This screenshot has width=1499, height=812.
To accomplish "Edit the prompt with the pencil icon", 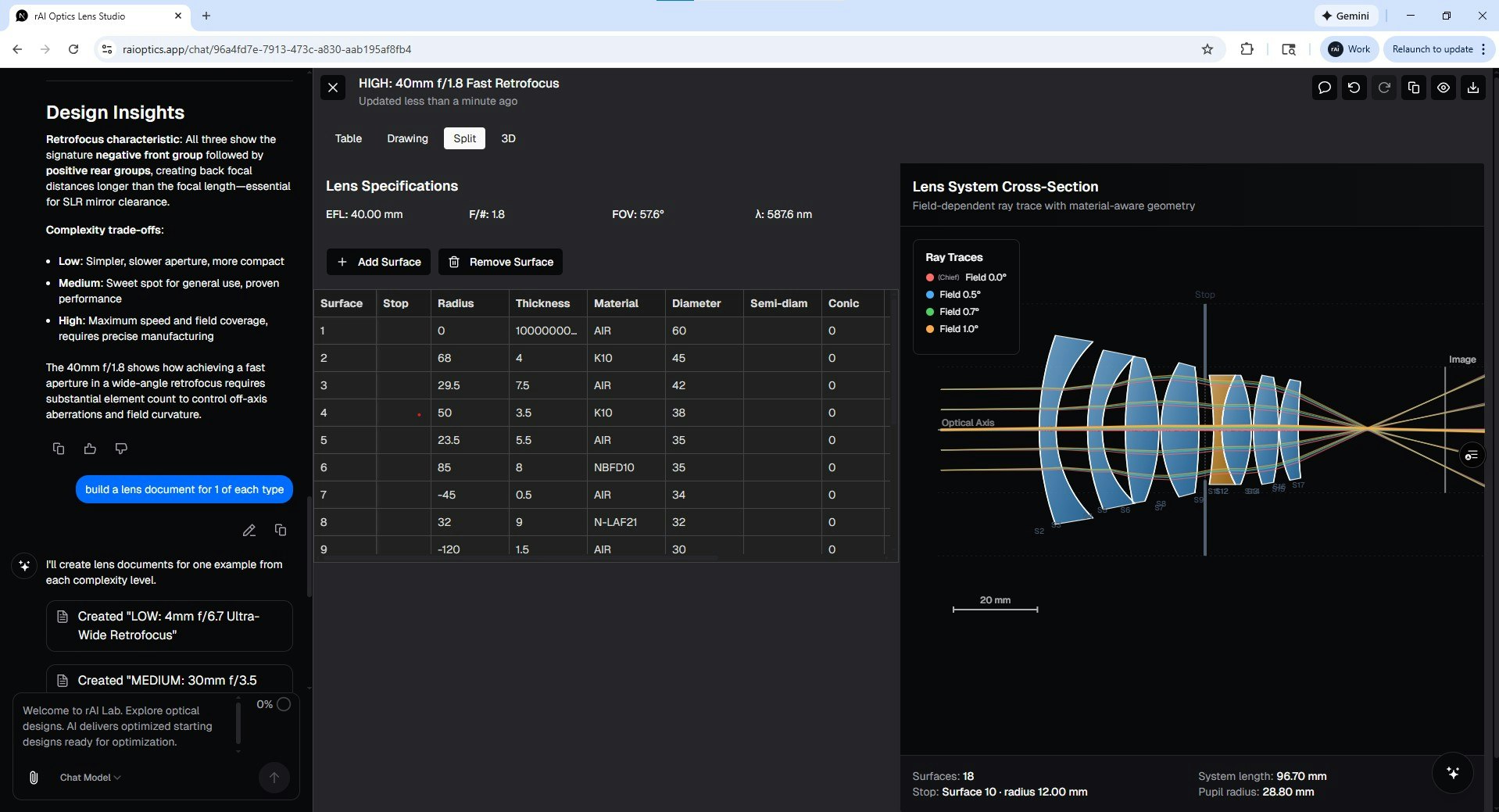I will tap(249, 531).
